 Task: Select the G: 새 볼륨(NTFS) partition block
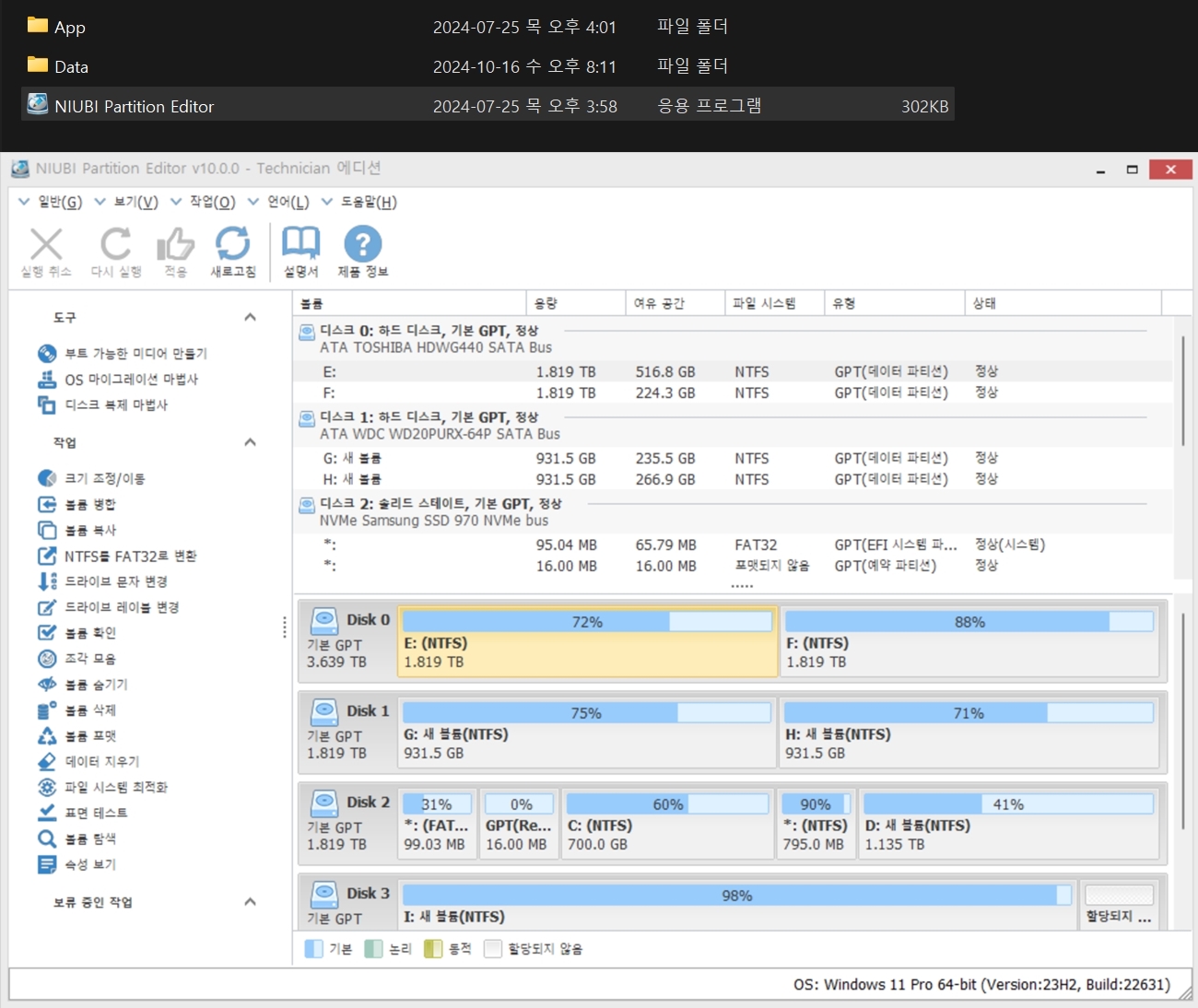(588, 733)
